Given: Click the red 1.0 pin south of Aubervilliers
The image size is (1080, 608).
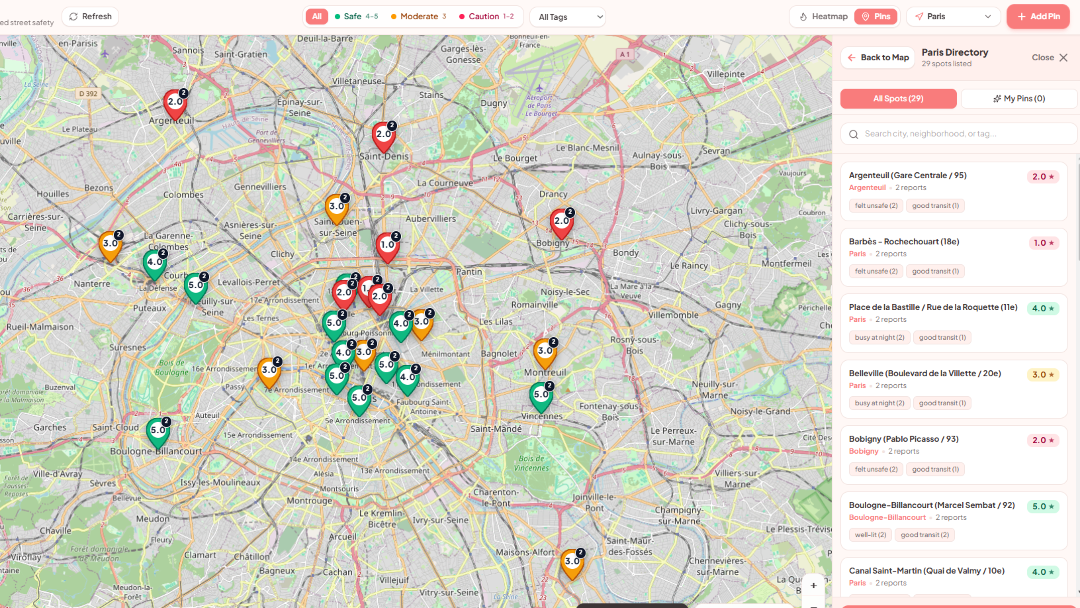Looking at the screenshot, I should coord(388,247).
